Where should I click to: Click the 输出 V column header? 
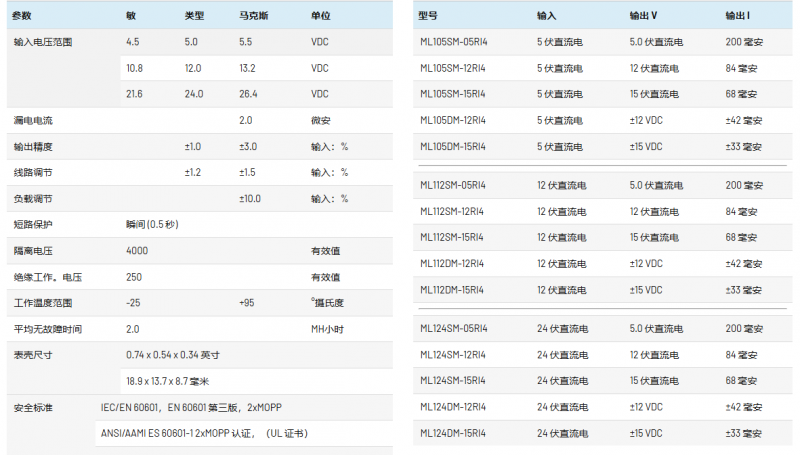(643, 16)
